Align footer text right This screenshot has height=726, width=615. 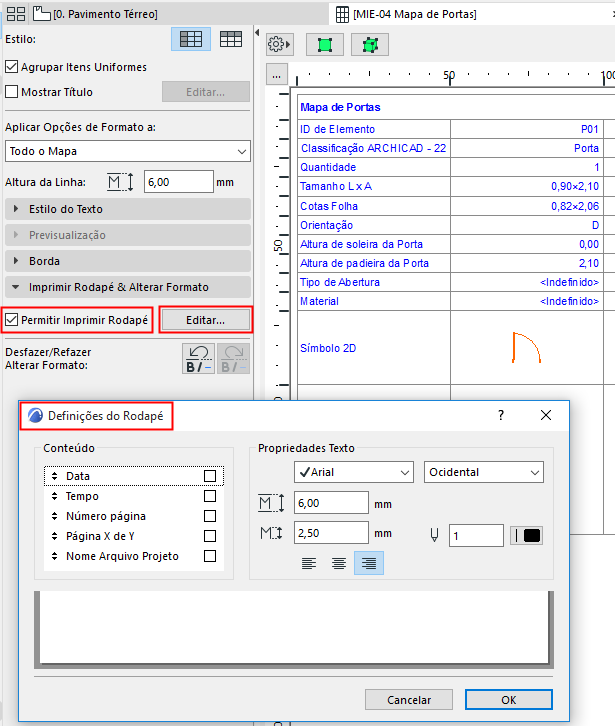[369, 563]
